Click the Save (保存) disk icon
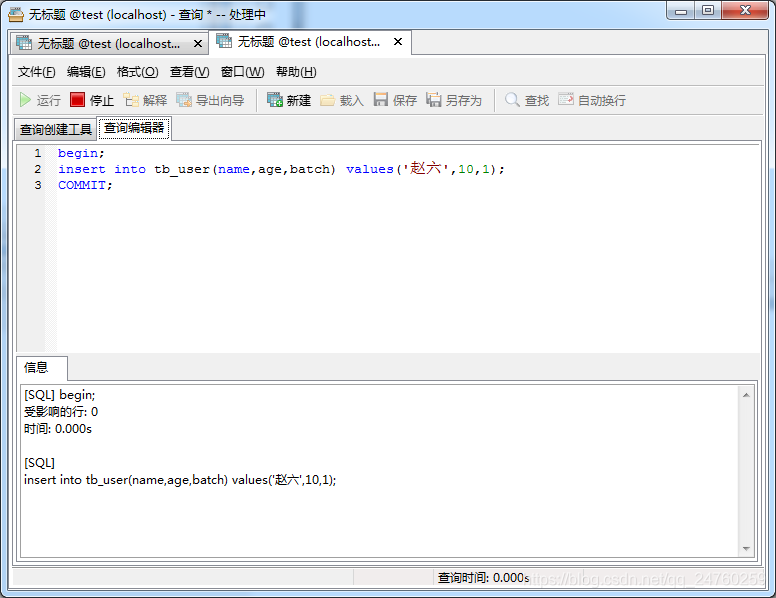776x598 pixels. tap(381, 100)
